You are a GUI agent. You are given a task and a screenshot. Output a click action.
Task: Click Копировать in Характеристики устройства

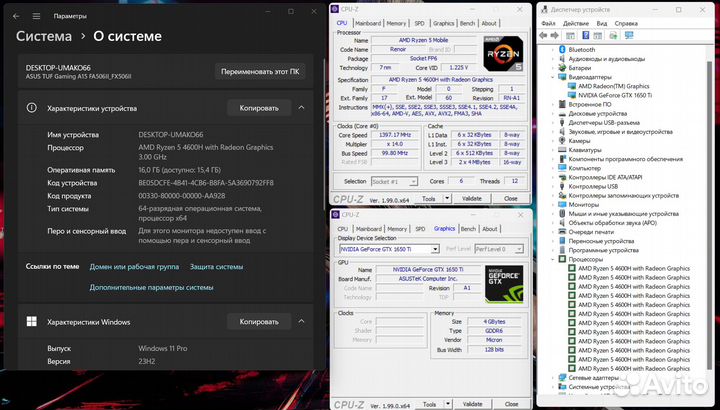click(259, 108)
